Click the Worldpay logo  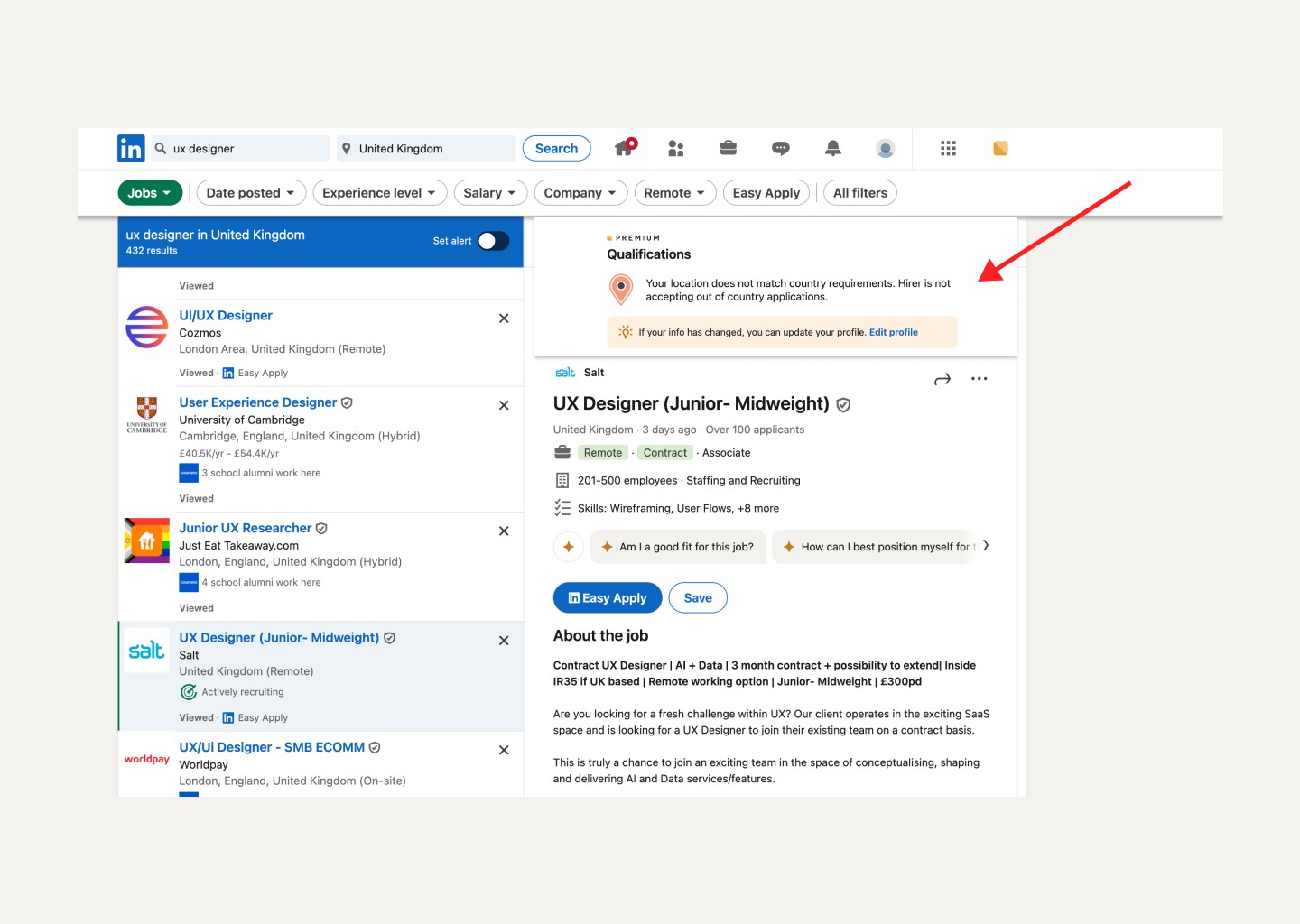[x=146, y=759]
